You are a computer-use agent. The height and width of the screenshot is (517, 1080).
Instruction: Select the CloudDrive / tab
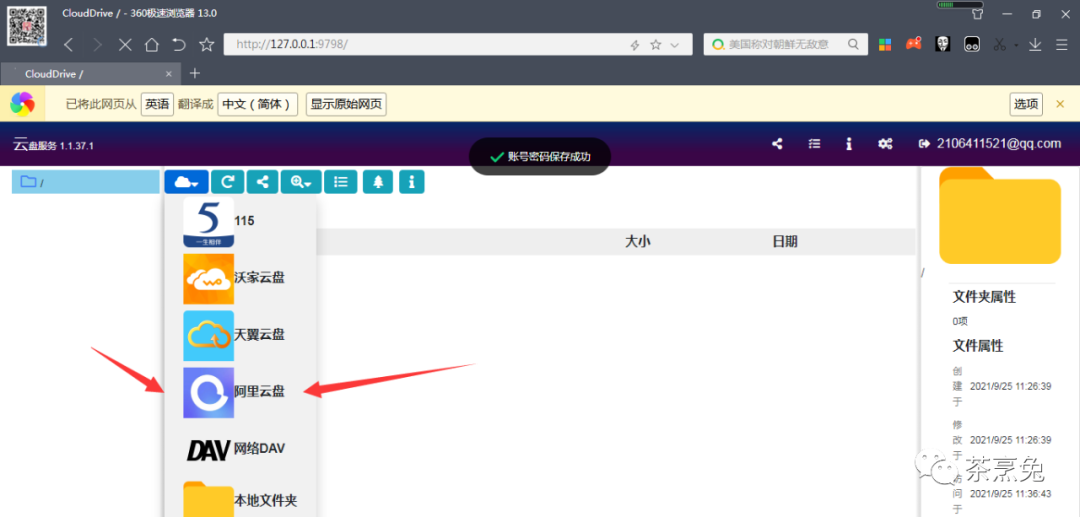pos(91,74)
